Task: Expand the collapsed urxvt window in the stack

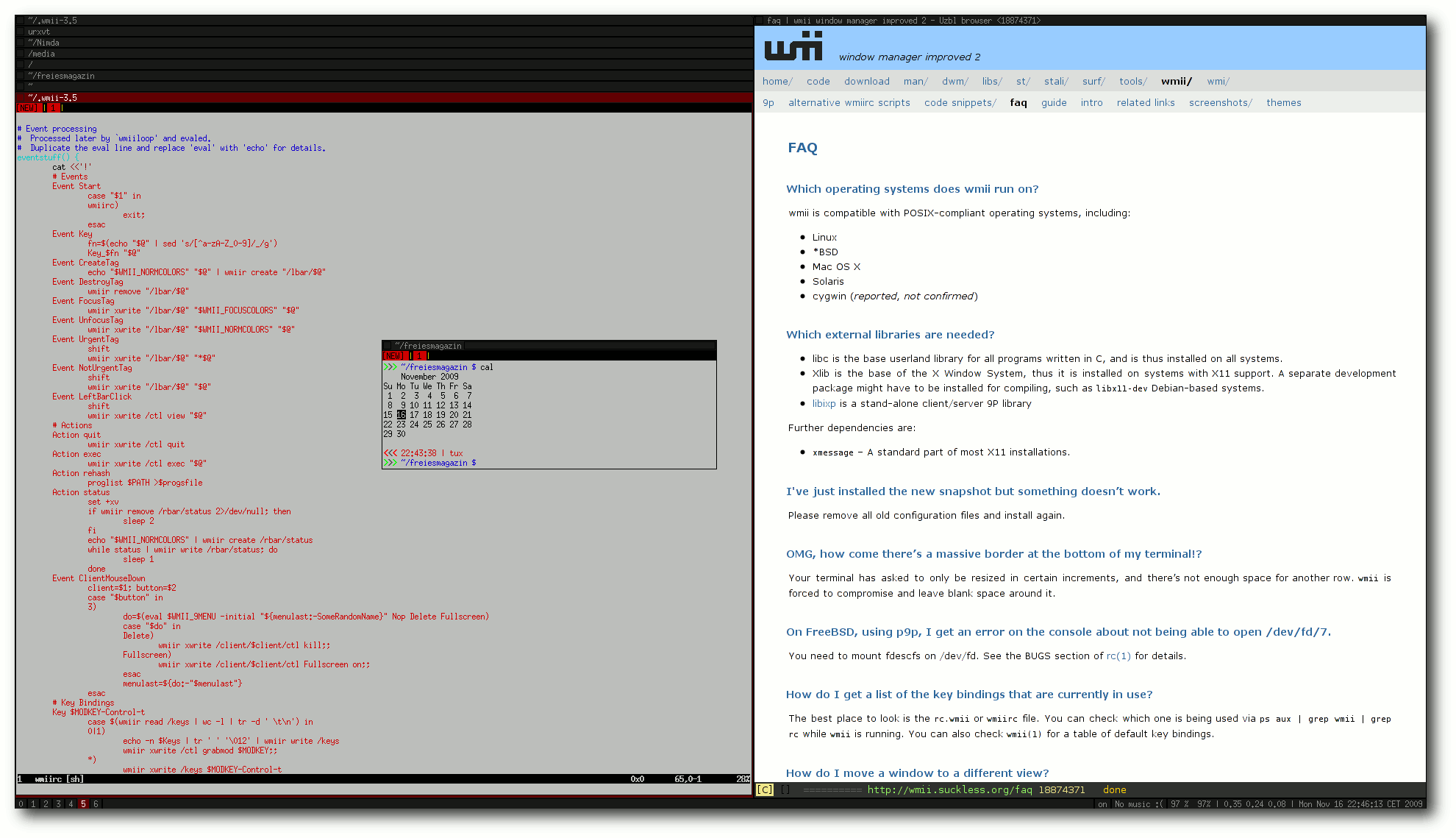Action: point(384,32)
